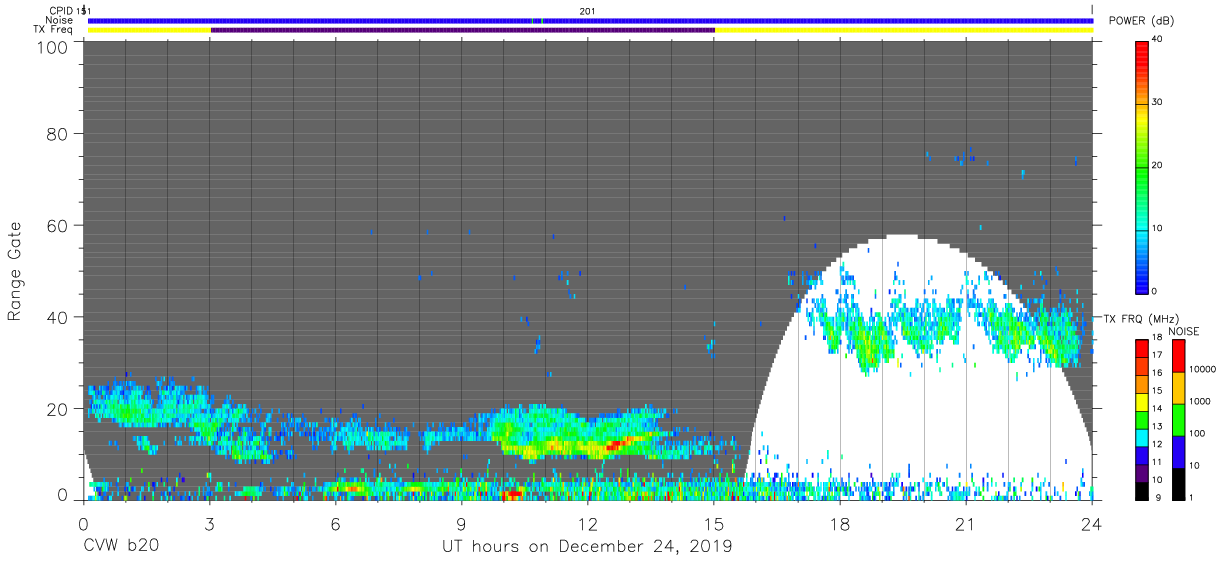
Task: Click the purple segment of the top TX Freq bar
Action: click(463, 30)
